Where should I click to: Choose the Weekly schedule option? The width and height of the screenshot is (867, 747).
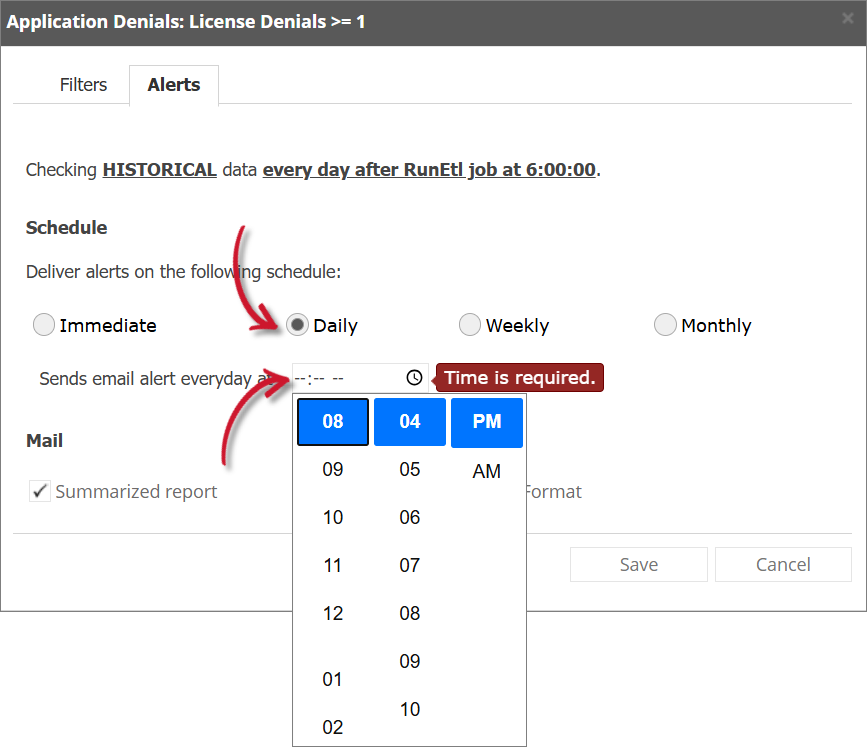470,324
